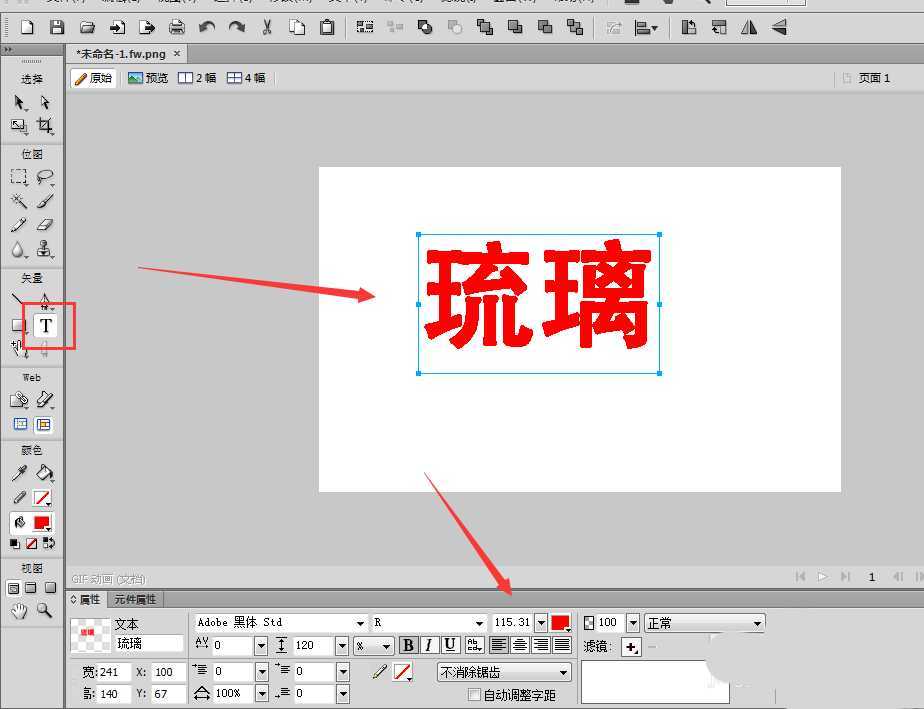Select the Text tool
Viewport: 924px width, 709px height.
(44, 325)
